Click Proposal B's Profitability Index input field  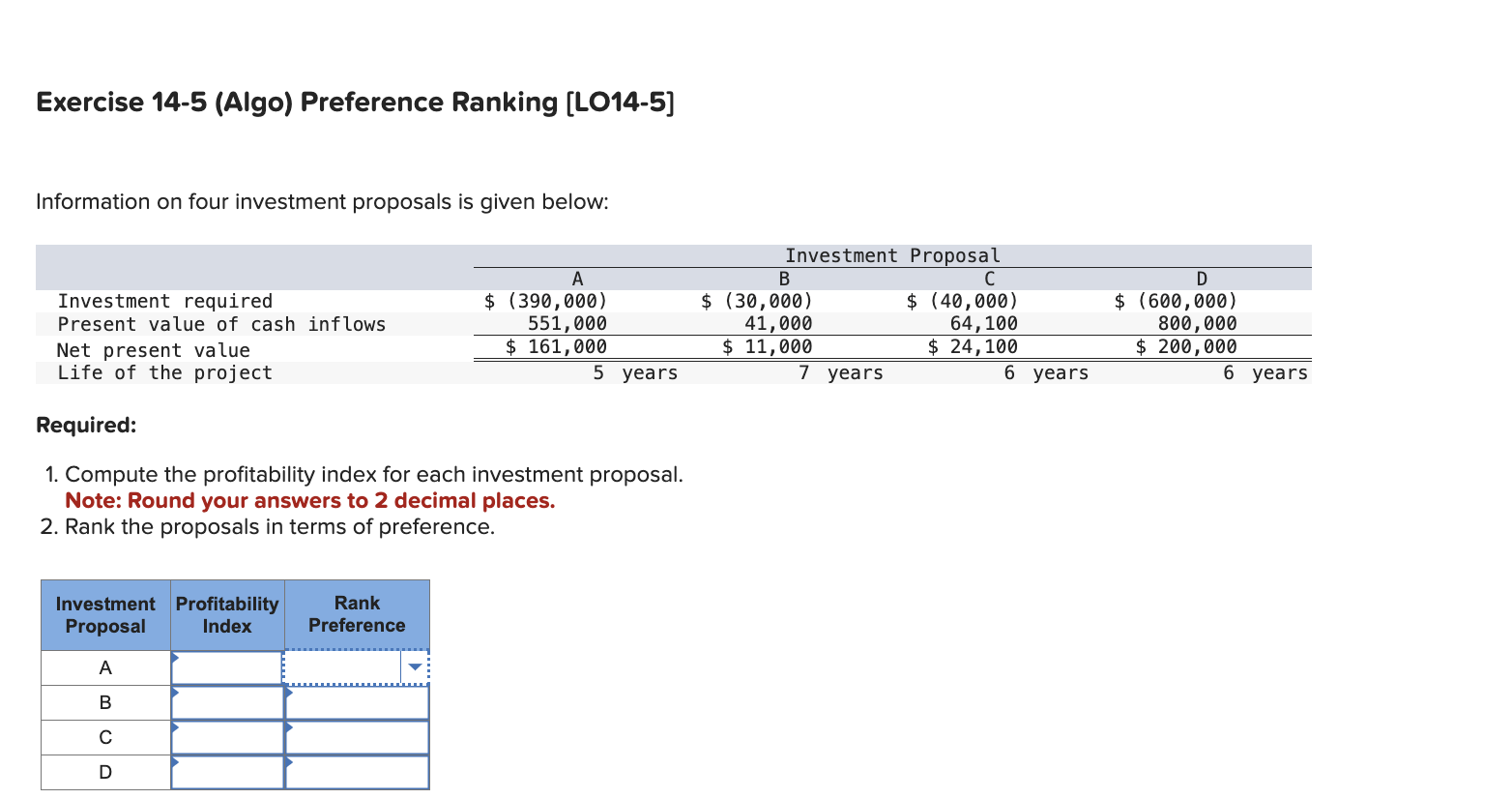coord(226,702)
